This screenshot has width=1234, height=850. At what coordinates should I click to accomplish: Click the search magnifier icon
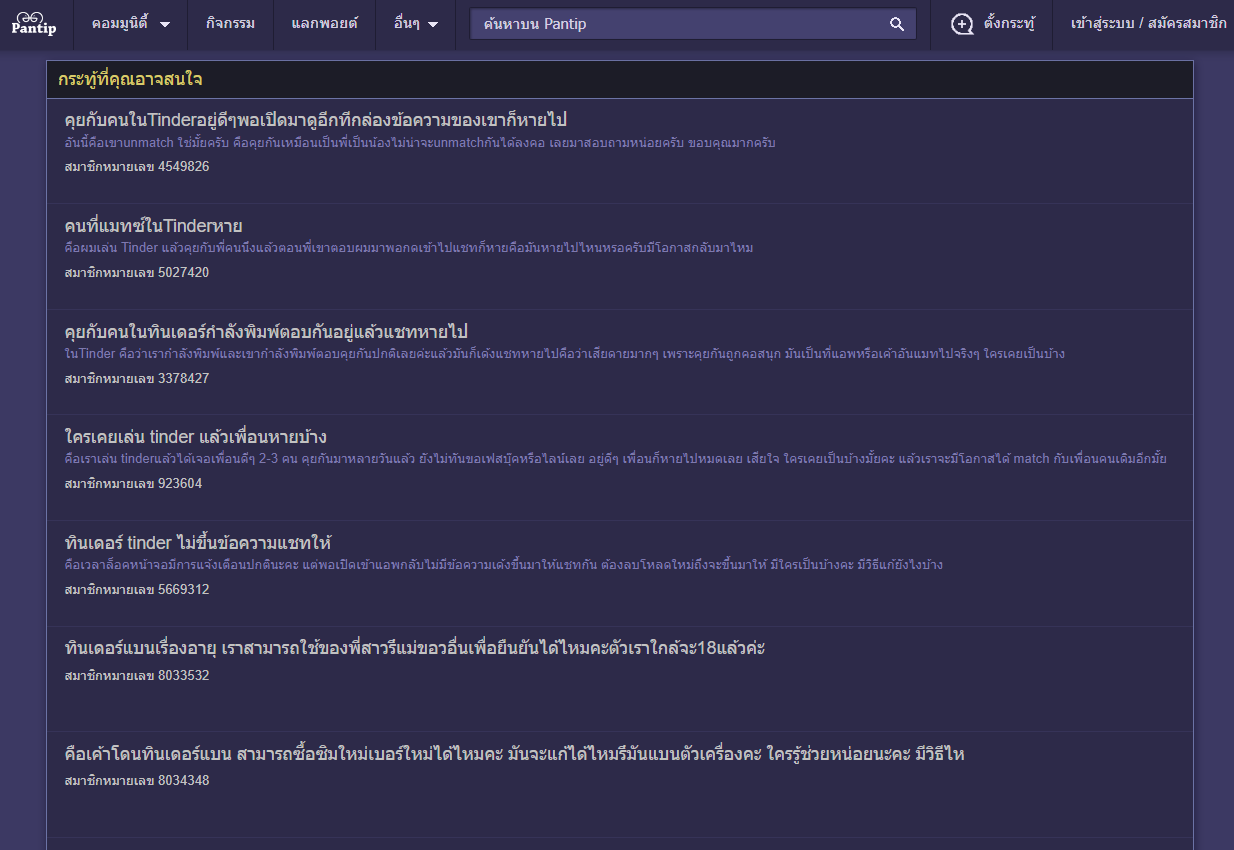tap(897, 24)
